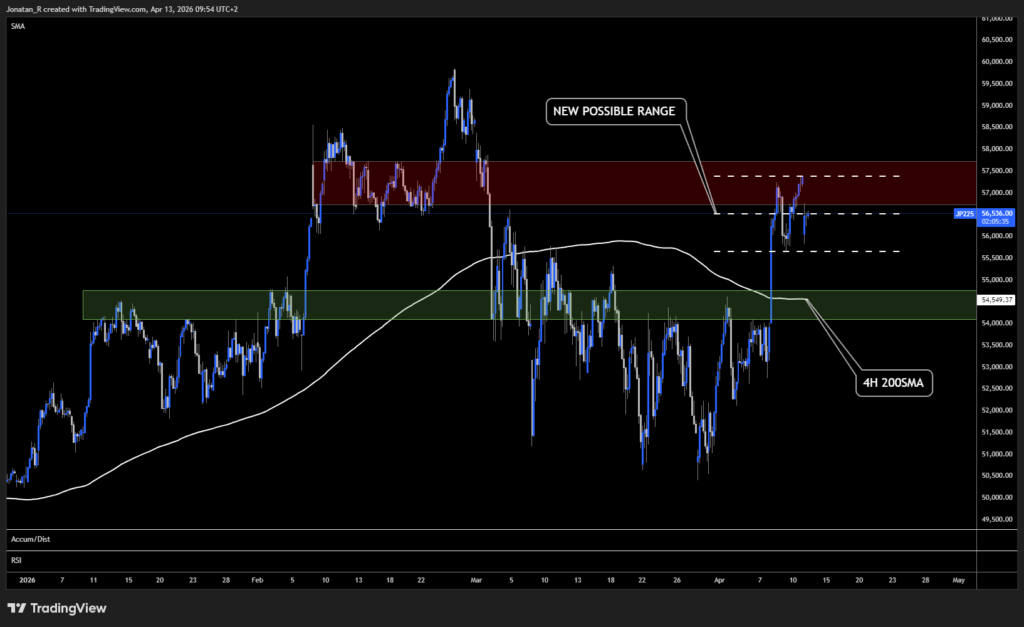The height and width of the screenshot is (627, 1024).
Task: Select the NEW POSSIBLE RANGE callout
Action: click(617, 111)
